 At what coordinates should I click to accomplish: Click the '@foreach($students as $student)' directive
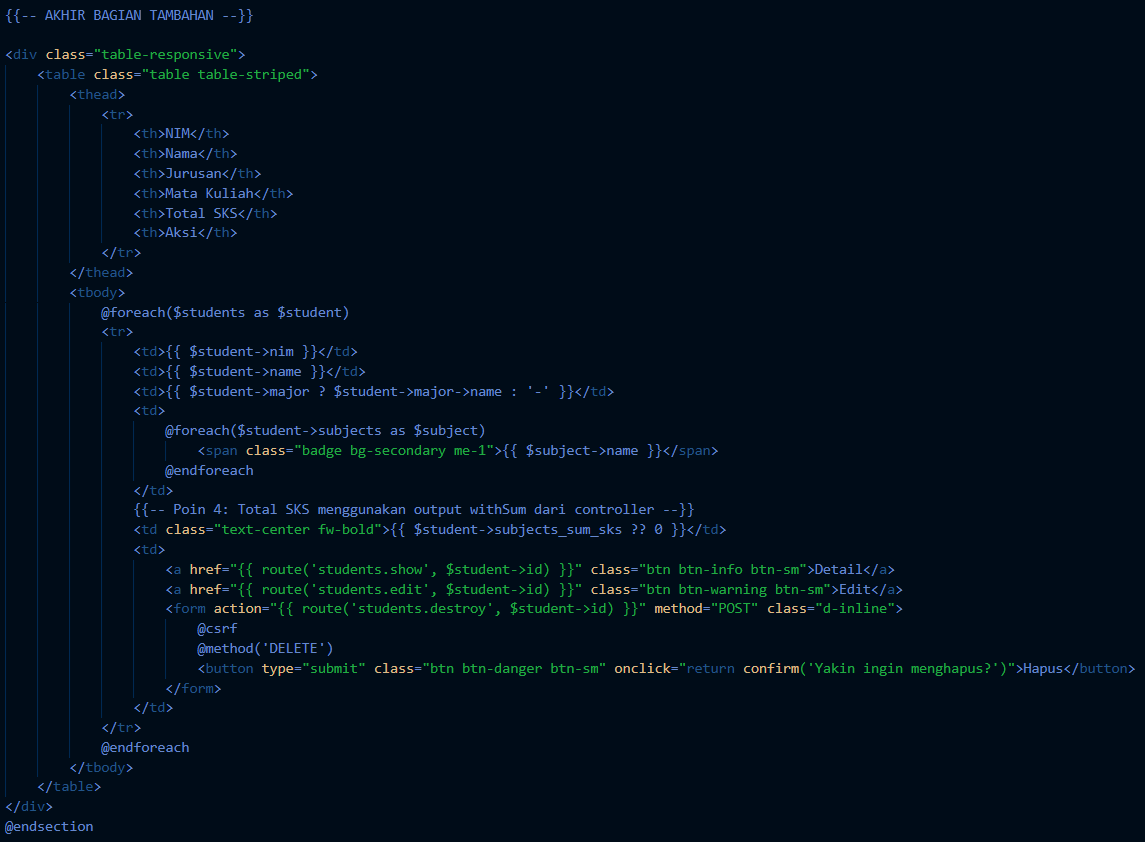pyautogui.click(x=225, y=313)
